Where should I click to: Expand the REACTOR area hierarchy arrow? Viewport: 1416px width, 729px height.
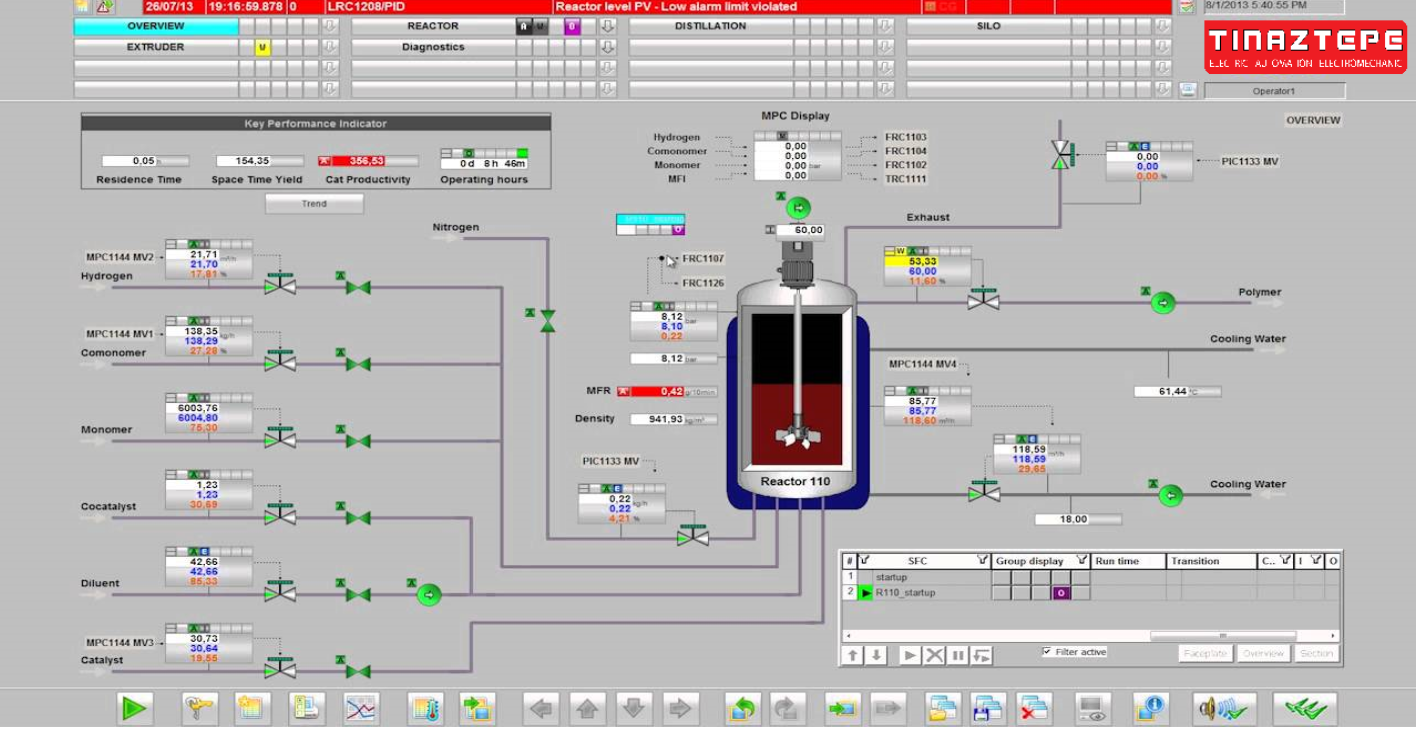tap(607, 26)
